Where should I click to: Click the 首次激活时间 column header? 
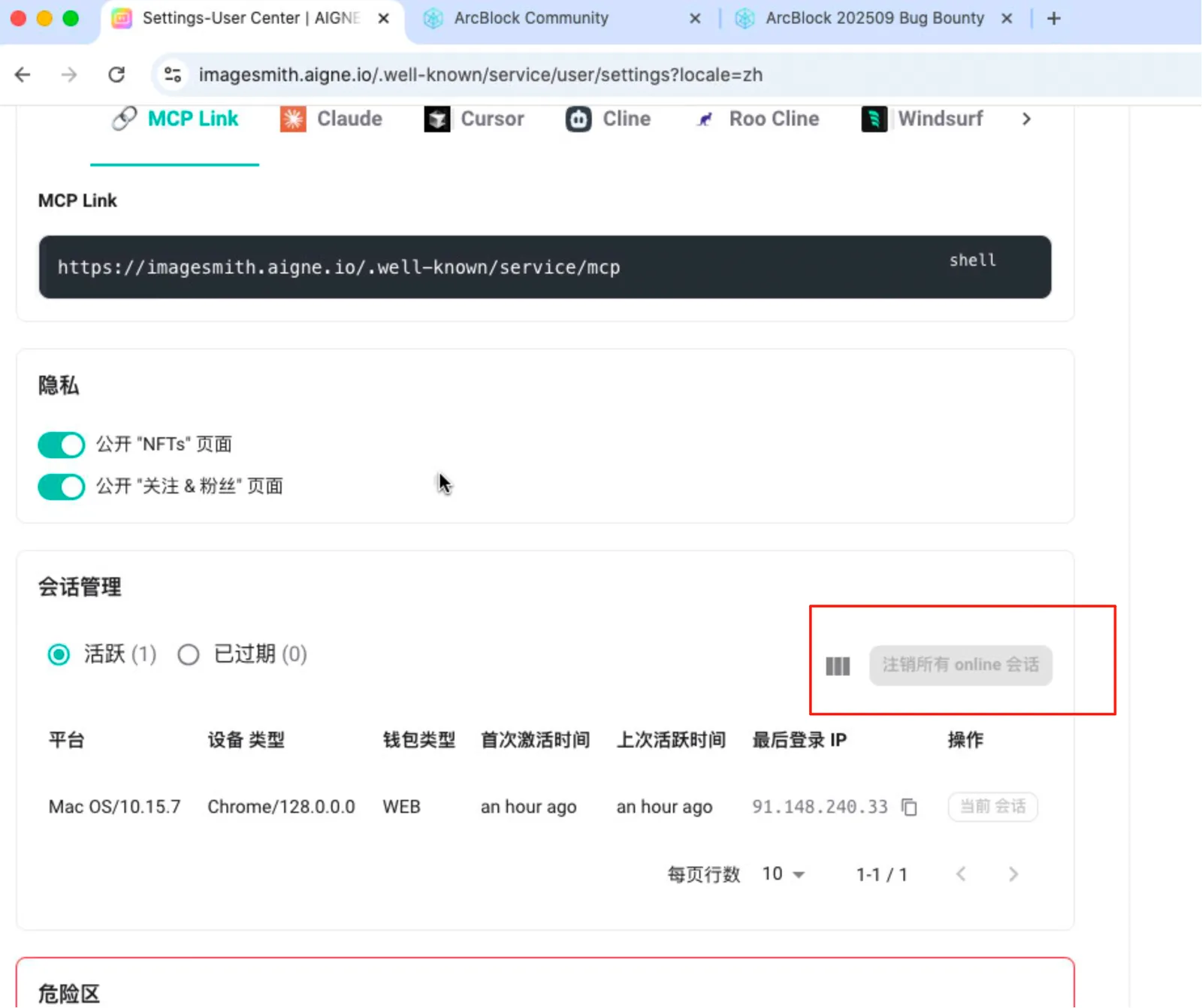click(x=535, y=740)
